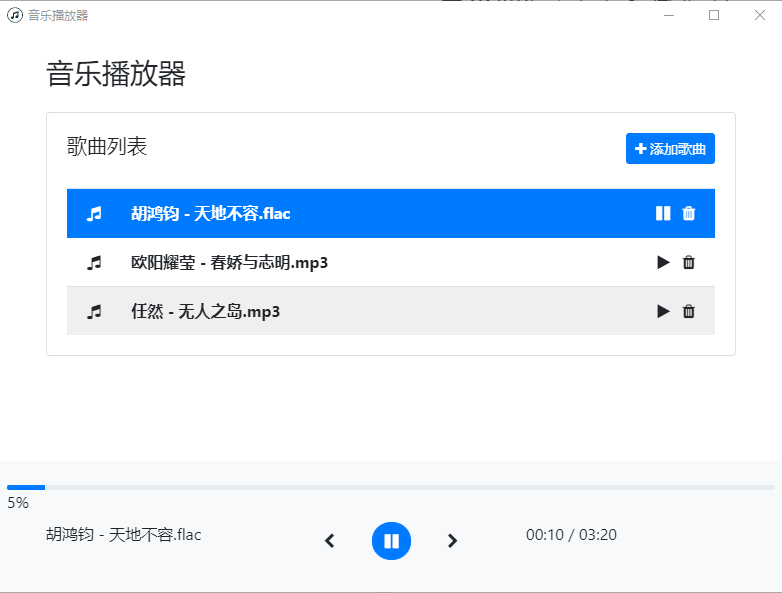The image size is (782, 593).
Task: Pause 胡鸿钧 - 天地不容.flac in list row
Action: (663, 213)
